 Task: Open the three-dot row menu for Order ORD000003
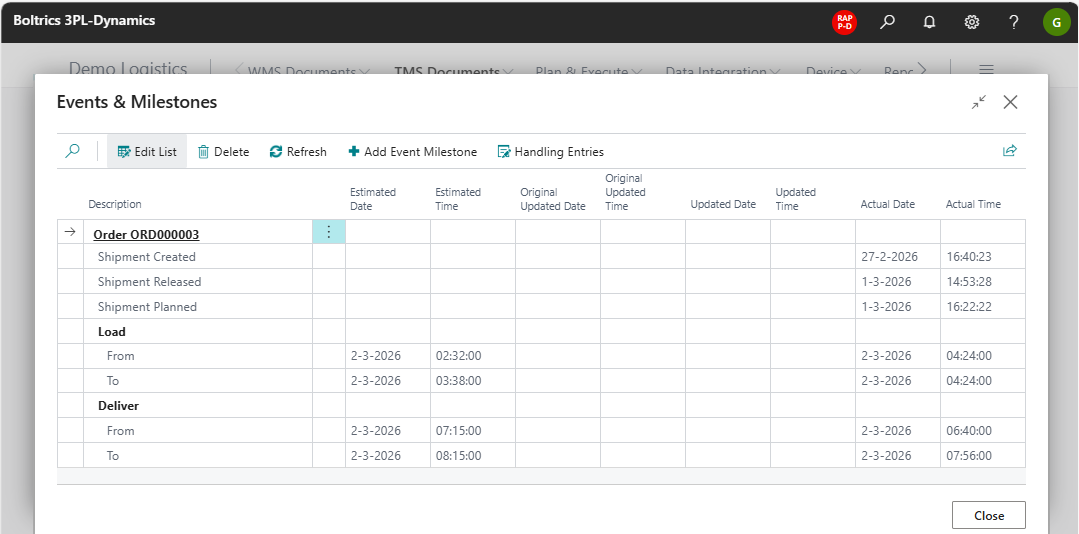329,232
